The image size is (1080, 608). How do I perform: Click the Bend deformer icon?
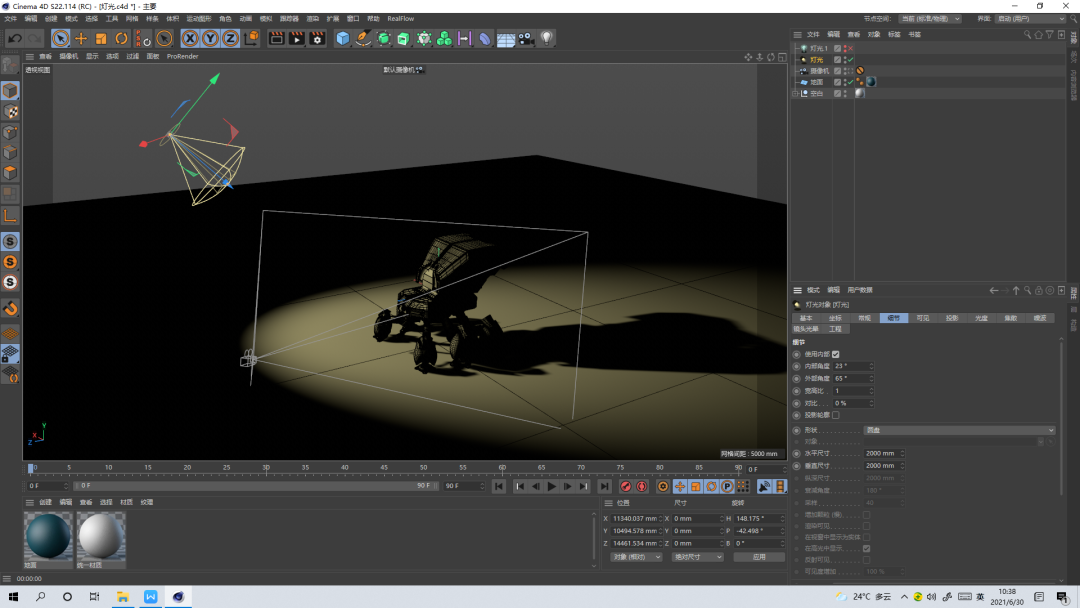point(485,39)
